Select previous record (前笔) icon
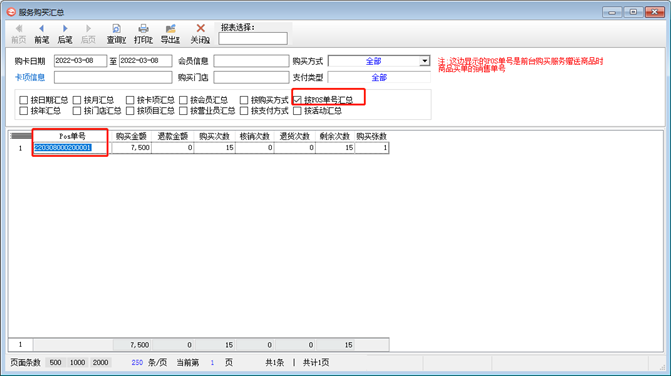Viewport: 671px width, 376px height. point(42,29)
